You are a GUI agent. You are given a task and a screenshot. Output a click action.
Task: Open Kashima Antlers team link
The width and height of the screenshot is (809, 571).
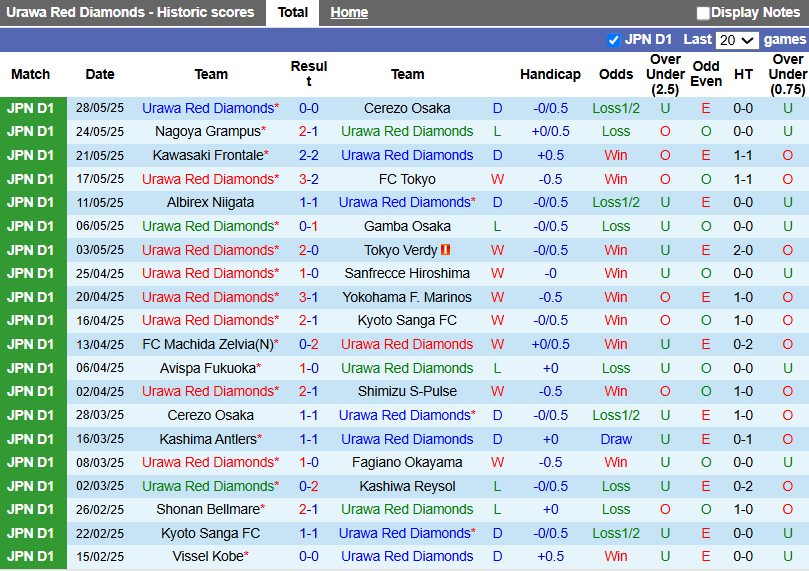(x=208, y=439)
